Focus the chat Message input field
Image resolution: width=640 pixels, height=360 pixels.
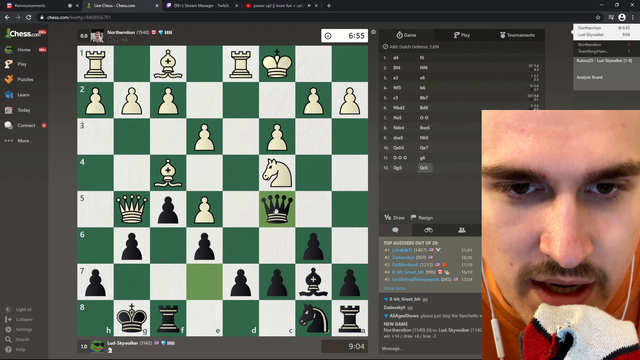tap(430, 349)
